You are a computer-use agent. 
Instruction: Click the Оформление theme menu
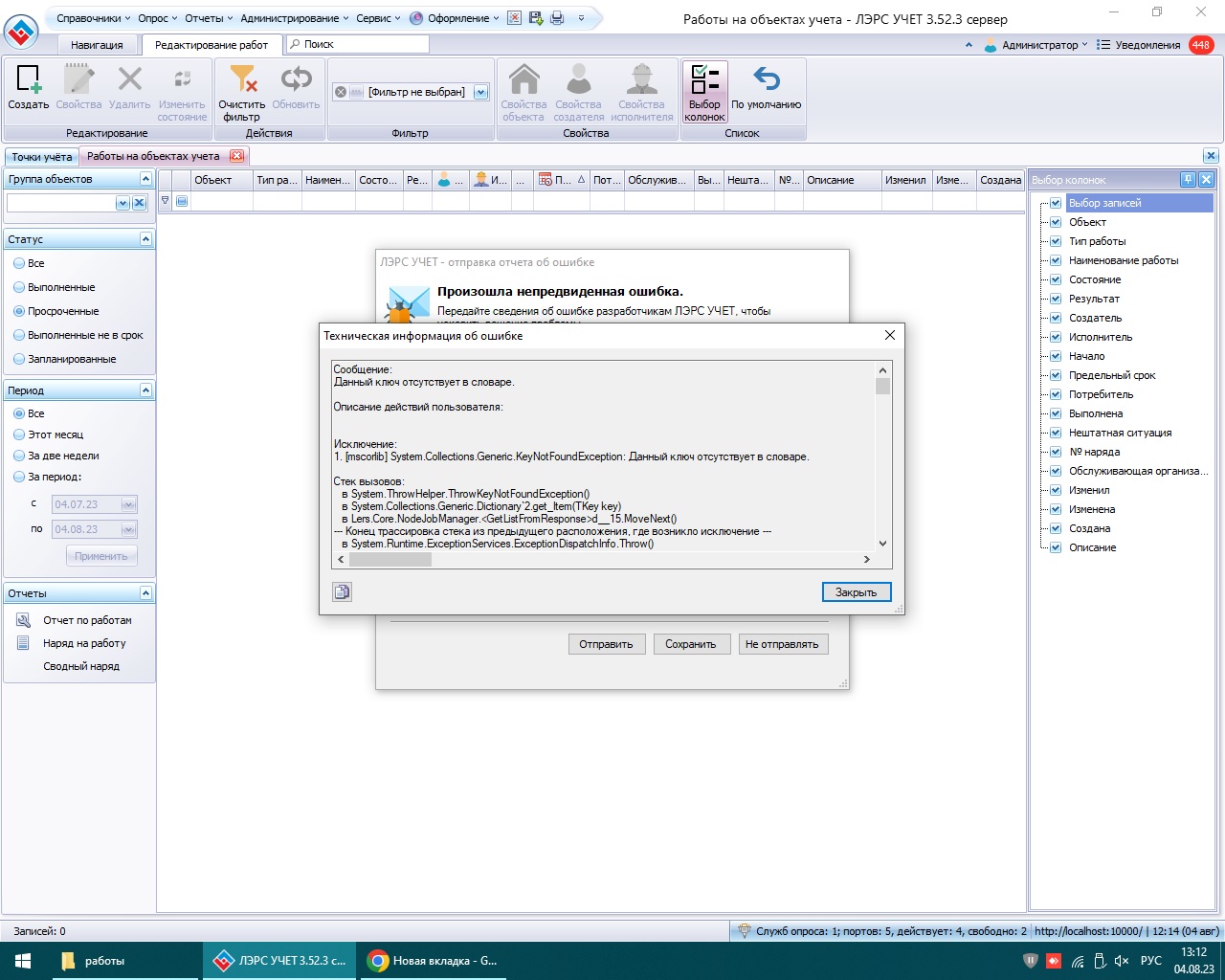455,18
